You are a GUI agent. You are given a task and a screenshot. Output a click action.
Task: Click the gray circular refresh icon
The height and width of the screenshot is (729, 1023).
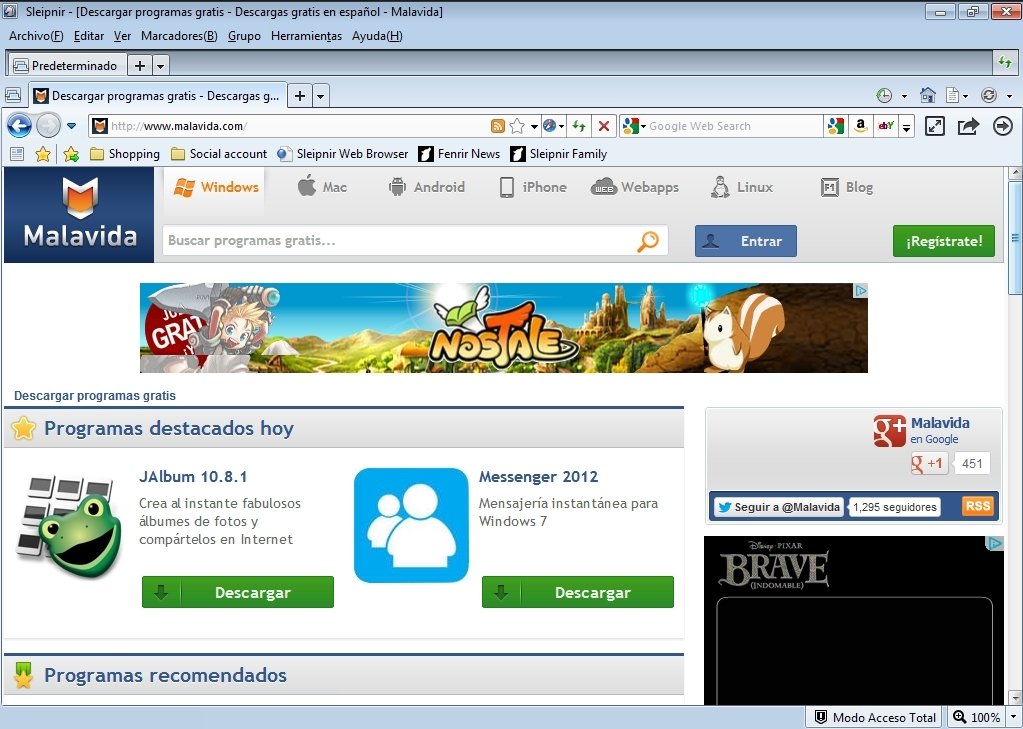(x=989, y=95)
